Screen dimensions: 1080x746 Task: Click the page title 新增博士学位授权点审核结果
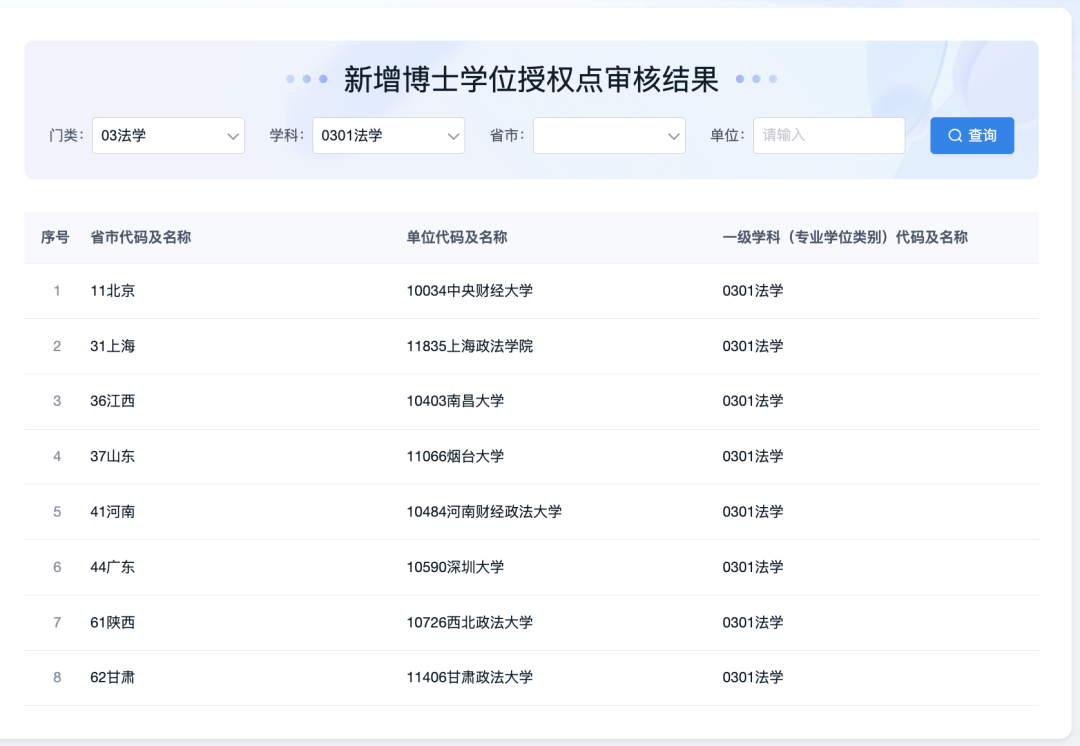(x=531, y=79)
